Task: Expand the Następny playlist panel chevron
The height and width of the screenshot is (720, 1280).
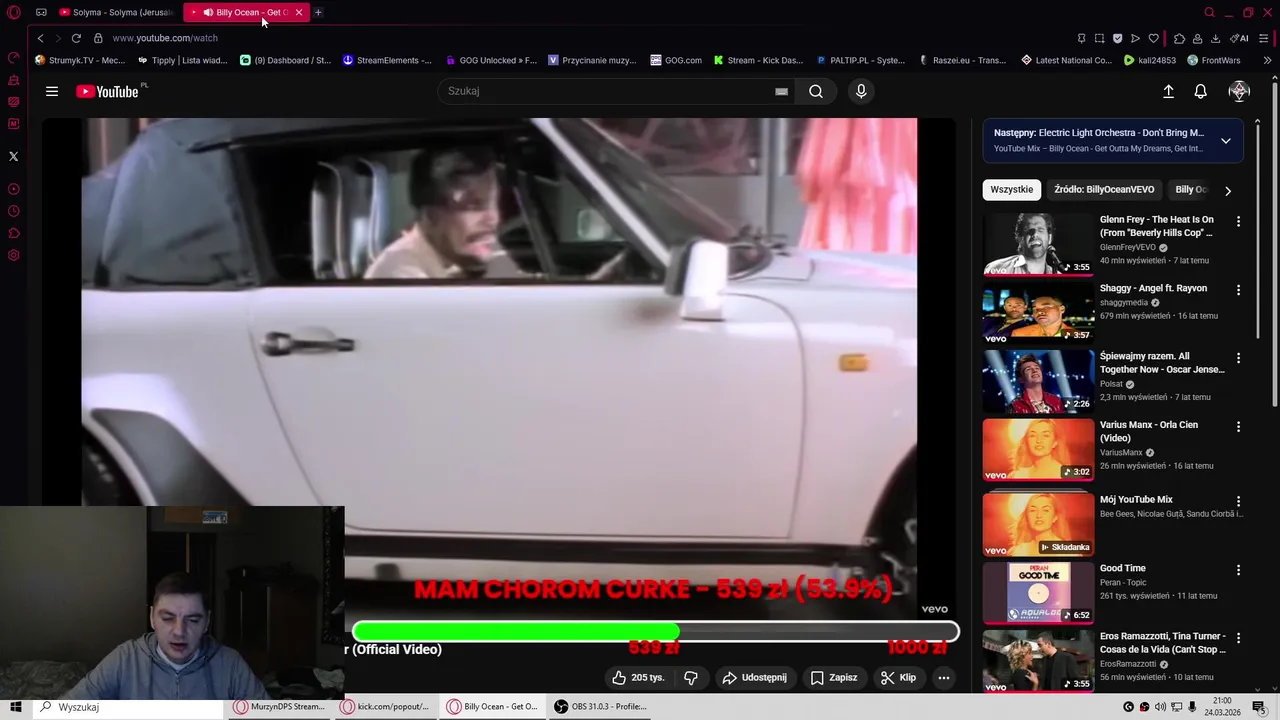Action: click(1226, 141)
